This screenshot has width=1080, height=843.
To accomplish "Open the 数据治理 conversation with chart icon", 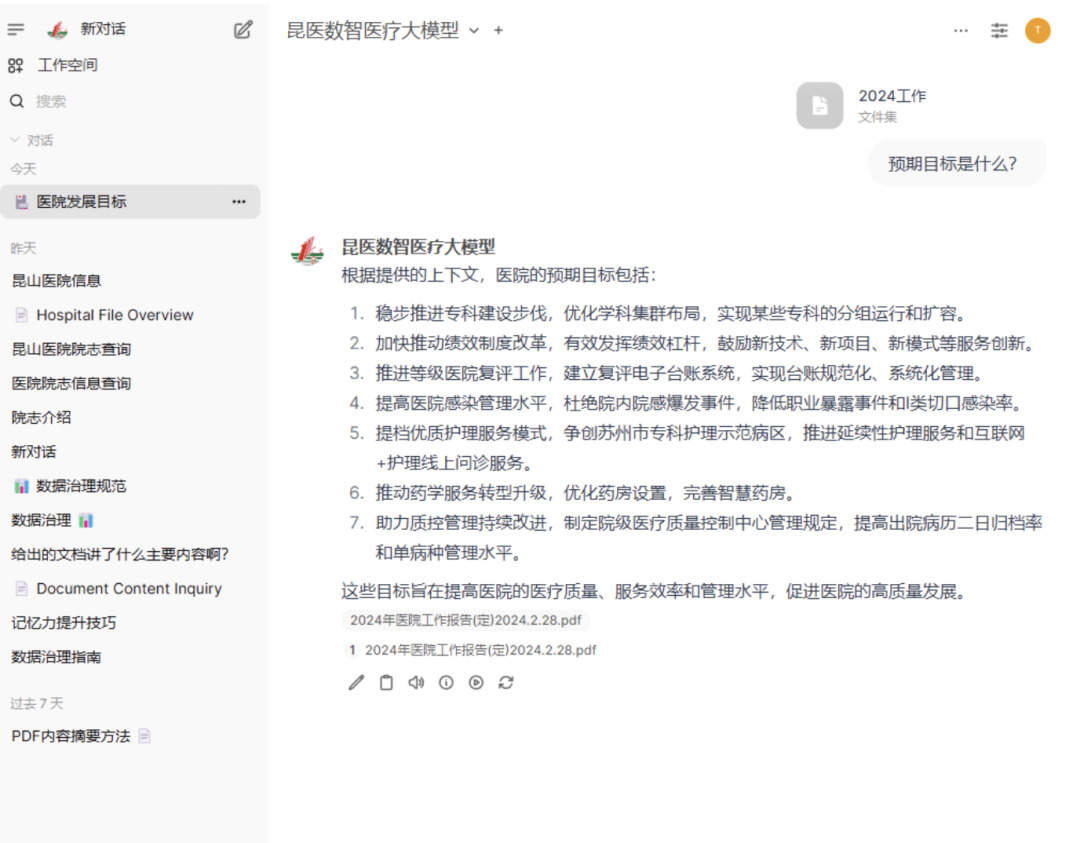I will [131, 520].
